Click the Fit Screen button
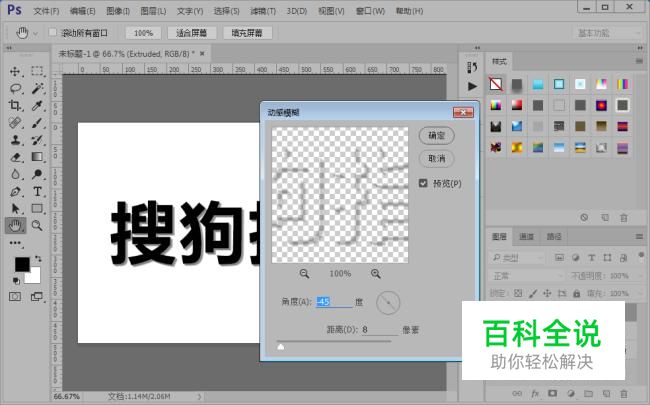The width and height of the screenshot is (650, 405). click(x=192, y=33)
